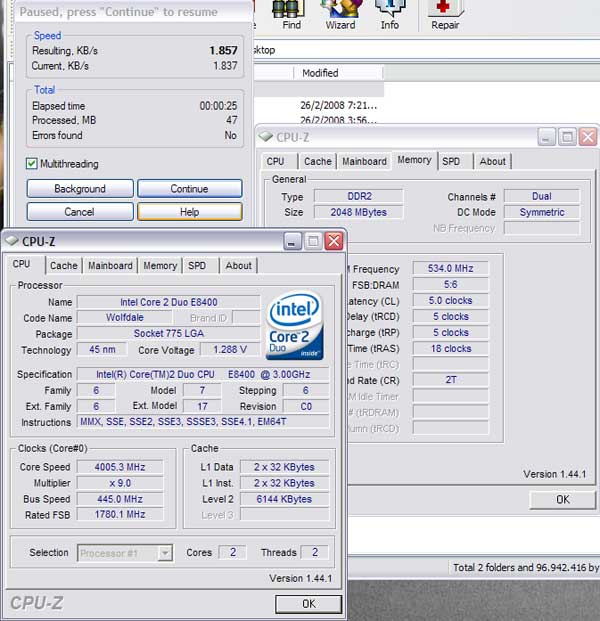Switch to CPU tab in back CPU-Z window
Image resolution: width=600 pixels, height=621 pixels.
pos(275,162)
